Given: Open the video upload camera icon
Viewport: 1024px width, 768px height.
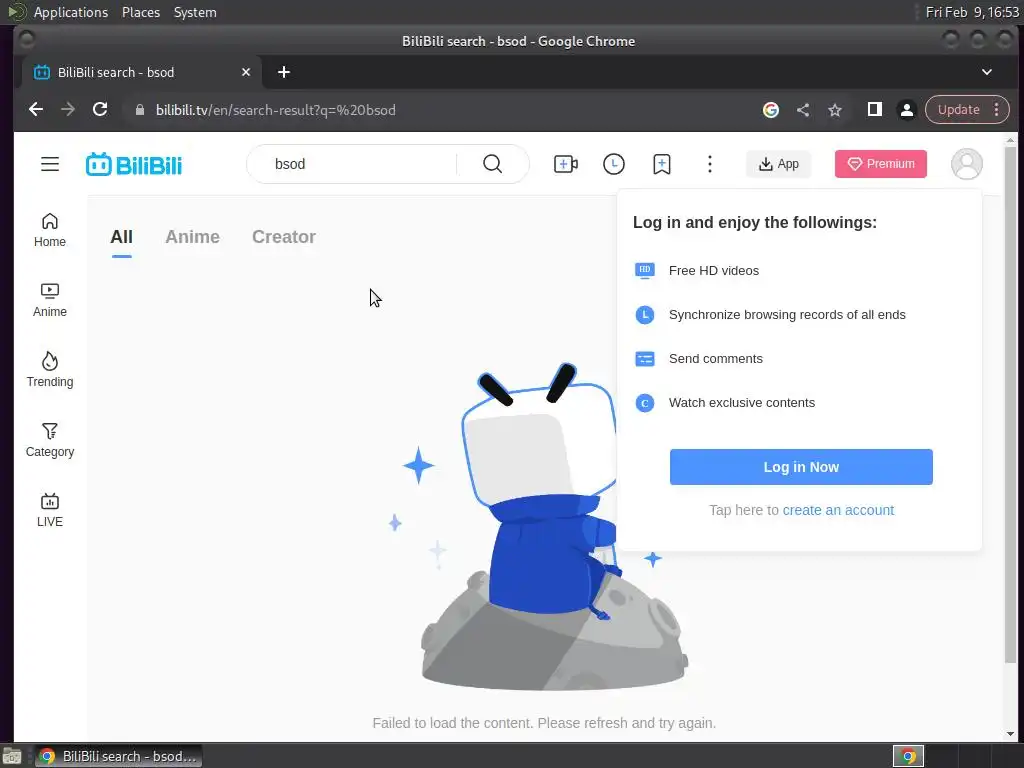Looking at the screenshot, I should point(566,164).
